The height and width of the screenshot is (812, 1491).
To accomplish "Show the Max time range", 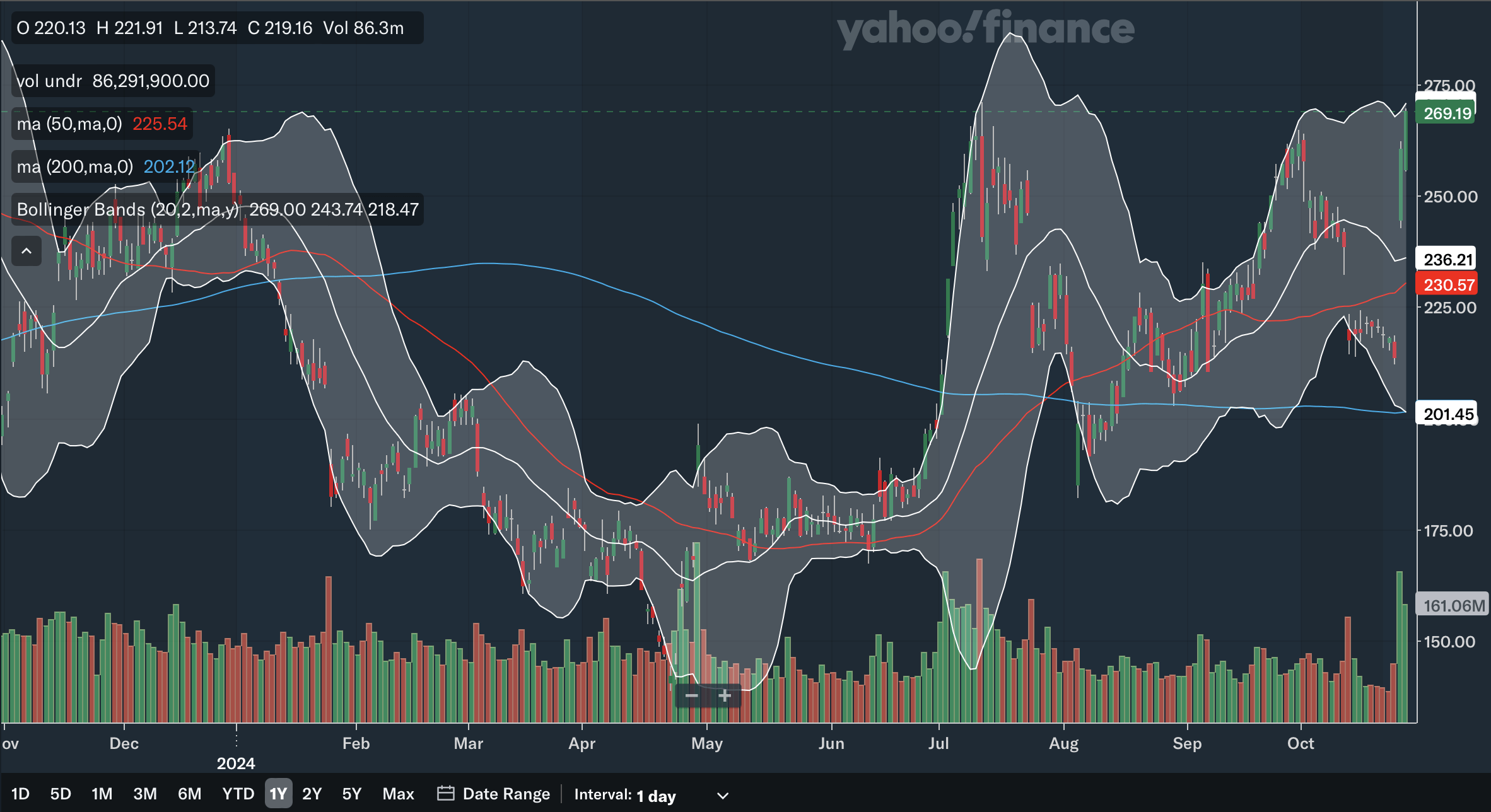I will click(398, 794).
